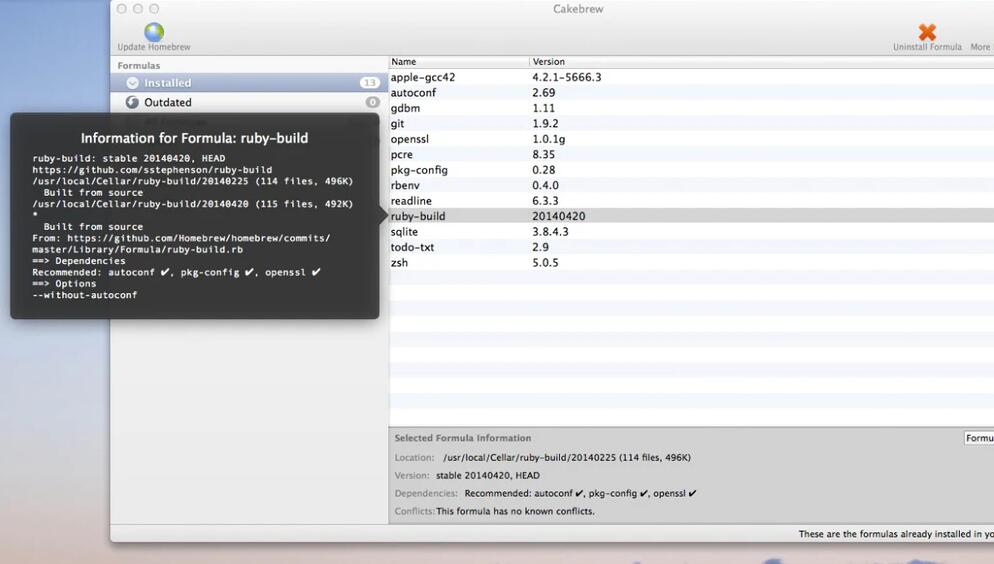994x564 pixels.
Task: Select the openssl formula row
Action: (x=691, y=139)
